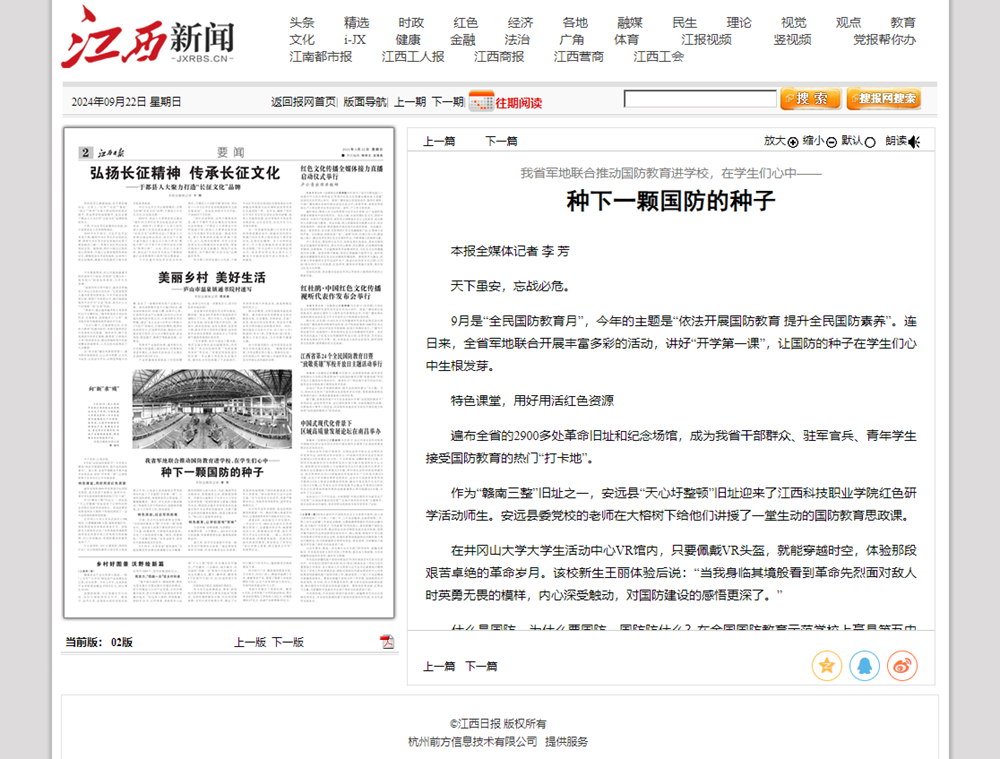Select 江南都市报 newspaper tab
The width and height of the screenshot is (1000, 759).
pos(321,57)
